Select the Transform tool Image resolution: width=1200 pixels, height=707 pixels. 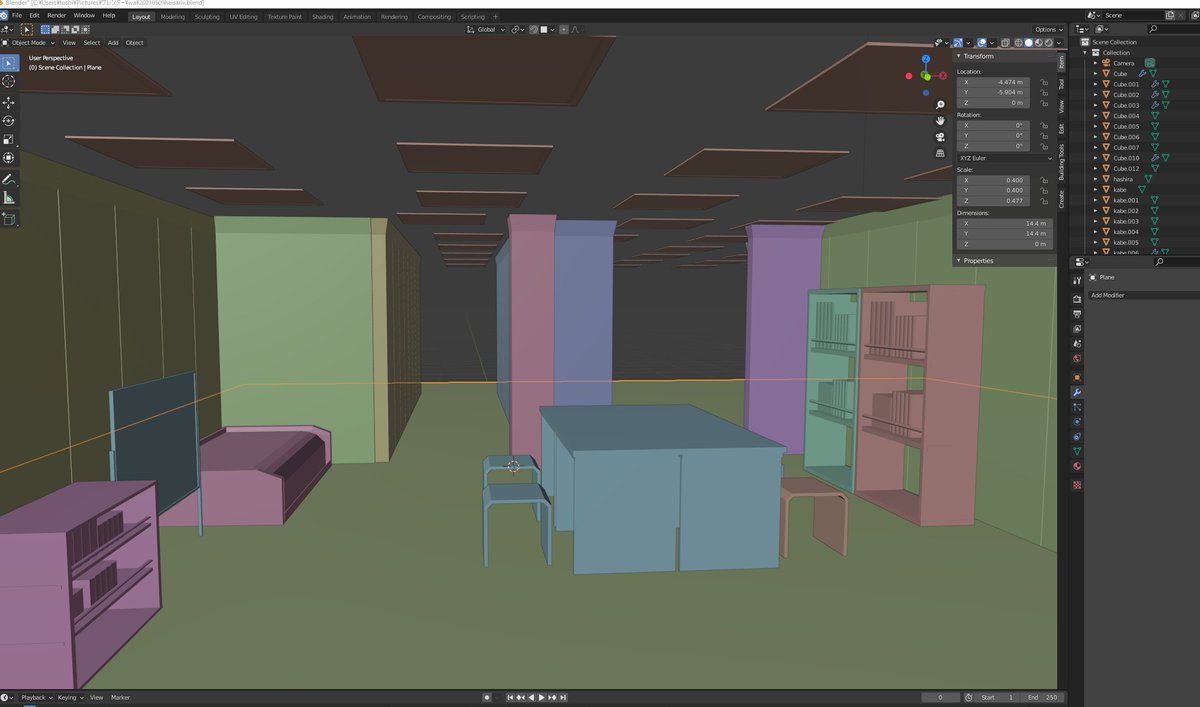9,158
